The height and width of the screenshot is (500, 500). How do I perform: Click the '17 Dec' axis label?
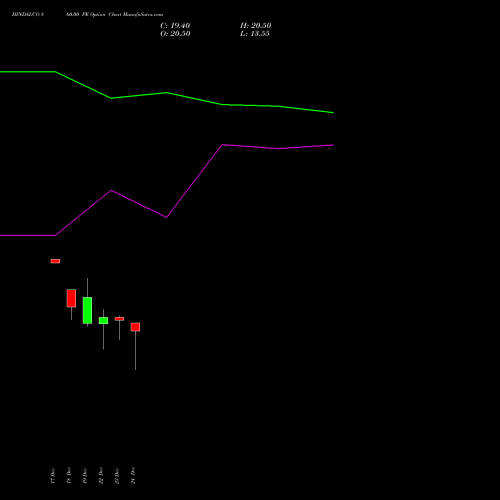(x=53, y=476)
